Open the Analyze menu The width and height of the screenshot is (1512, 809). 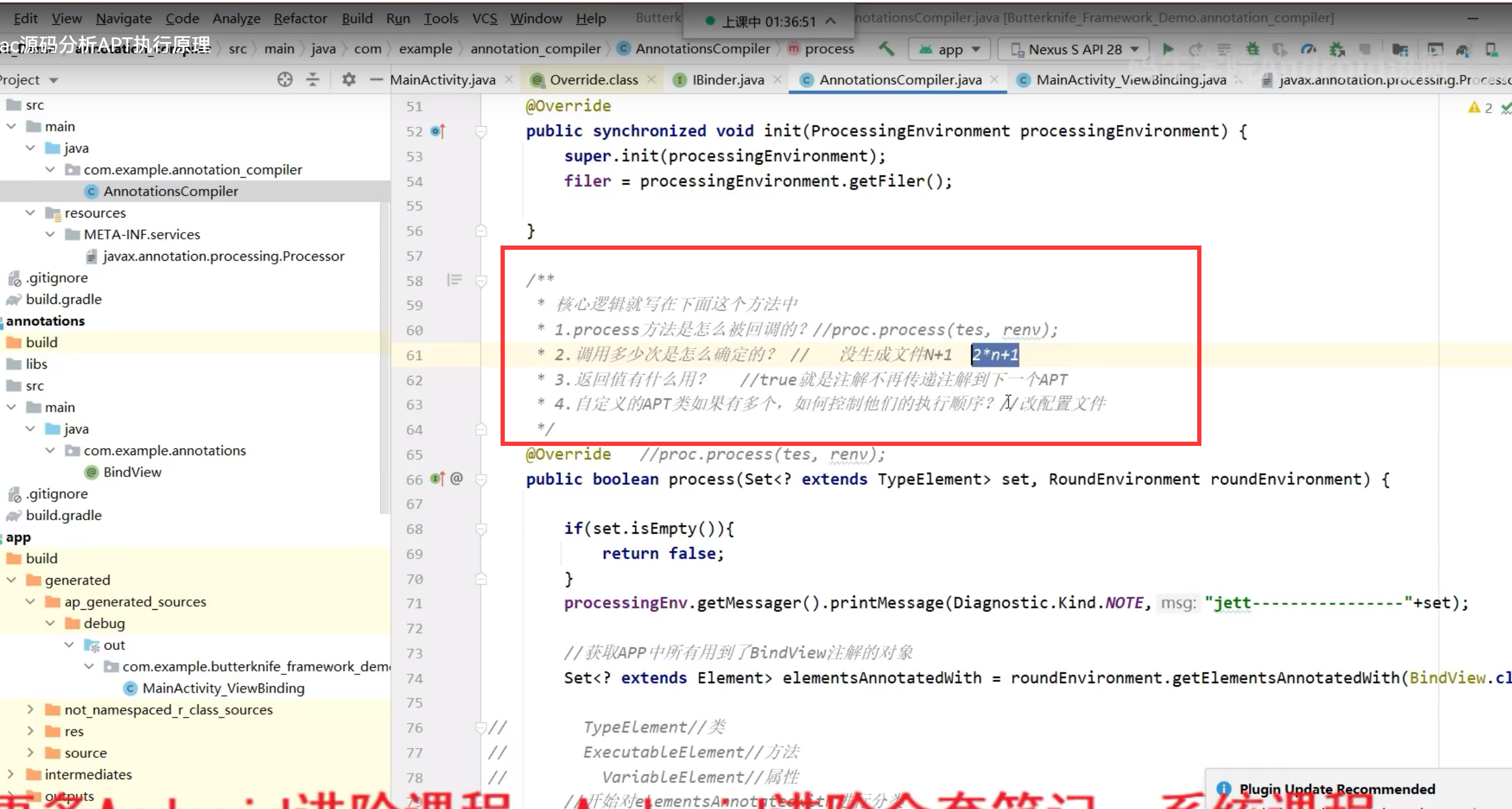click(x=236, y=18)
